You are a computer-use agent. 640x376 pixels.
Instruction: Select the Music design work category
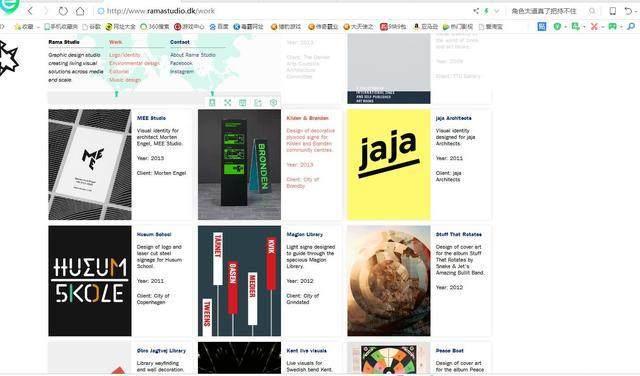click(x=125, y=80)
